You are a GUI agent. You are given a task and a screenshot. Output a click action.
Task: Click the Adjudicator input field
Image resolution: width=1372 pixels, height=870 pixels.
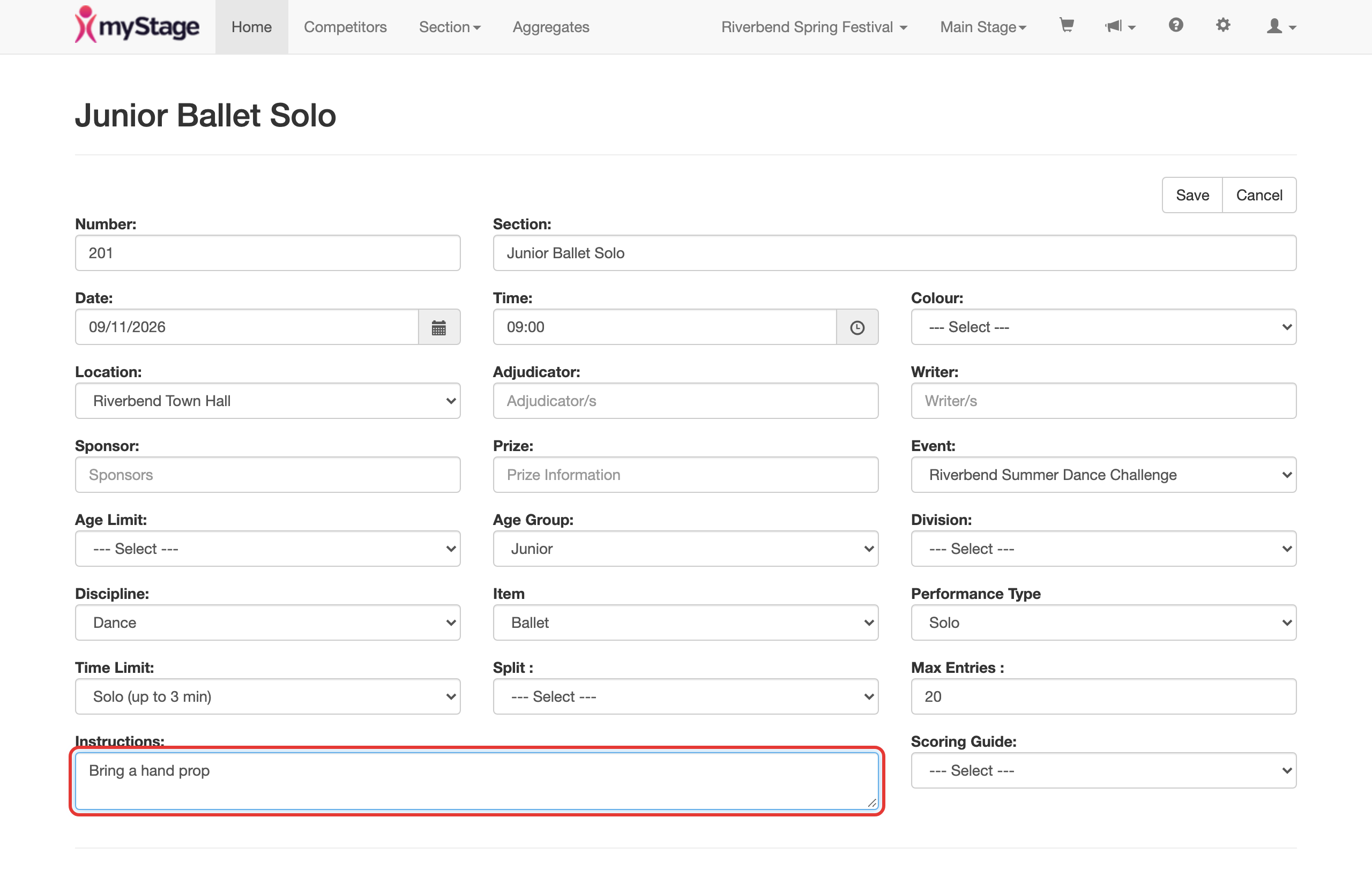pyautogui.click(x=685, y=401)
